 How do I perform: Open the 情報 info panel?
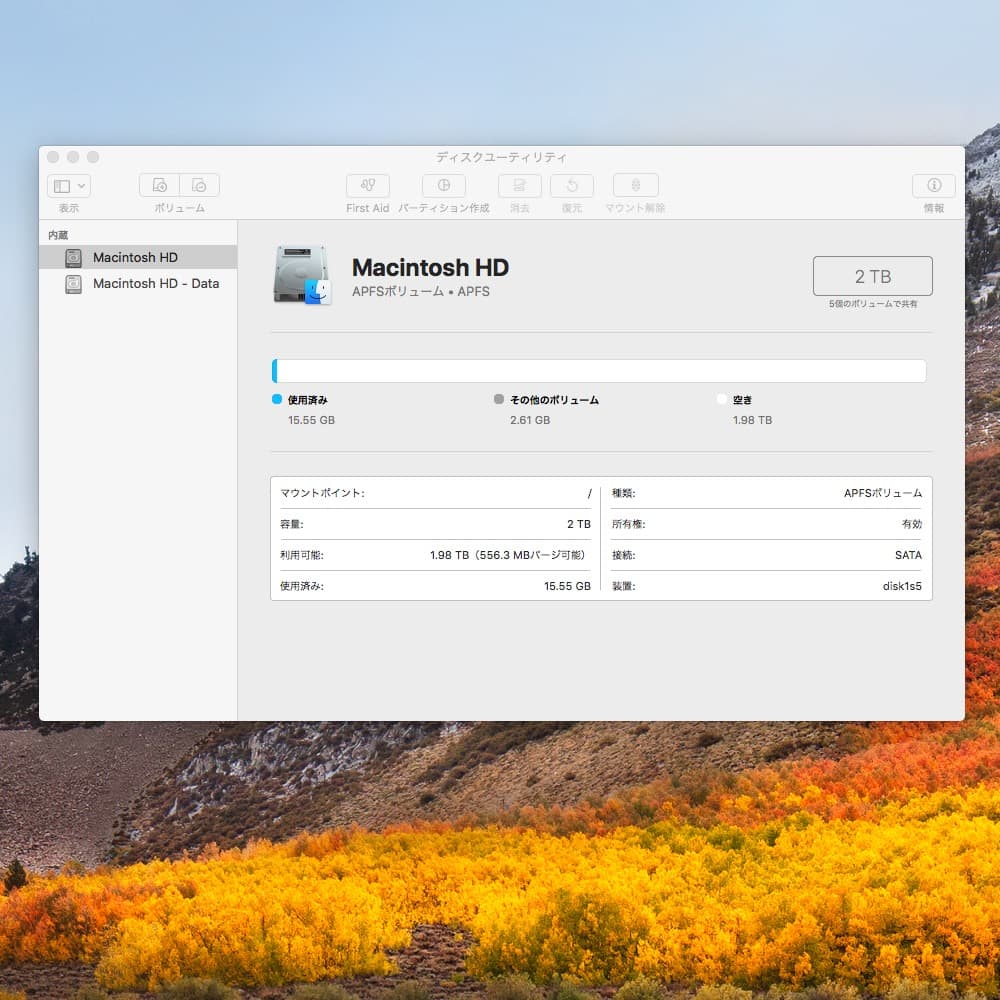pyautogui.click(x=933, y=186)
